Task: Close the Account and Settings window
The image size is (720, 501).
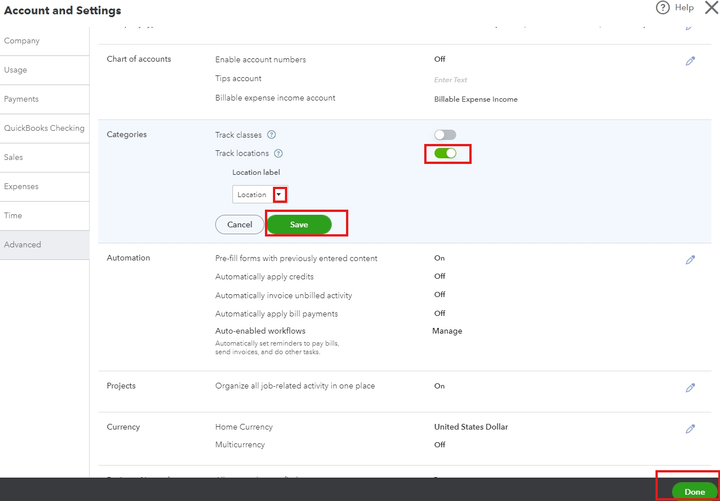Action: 711,8
